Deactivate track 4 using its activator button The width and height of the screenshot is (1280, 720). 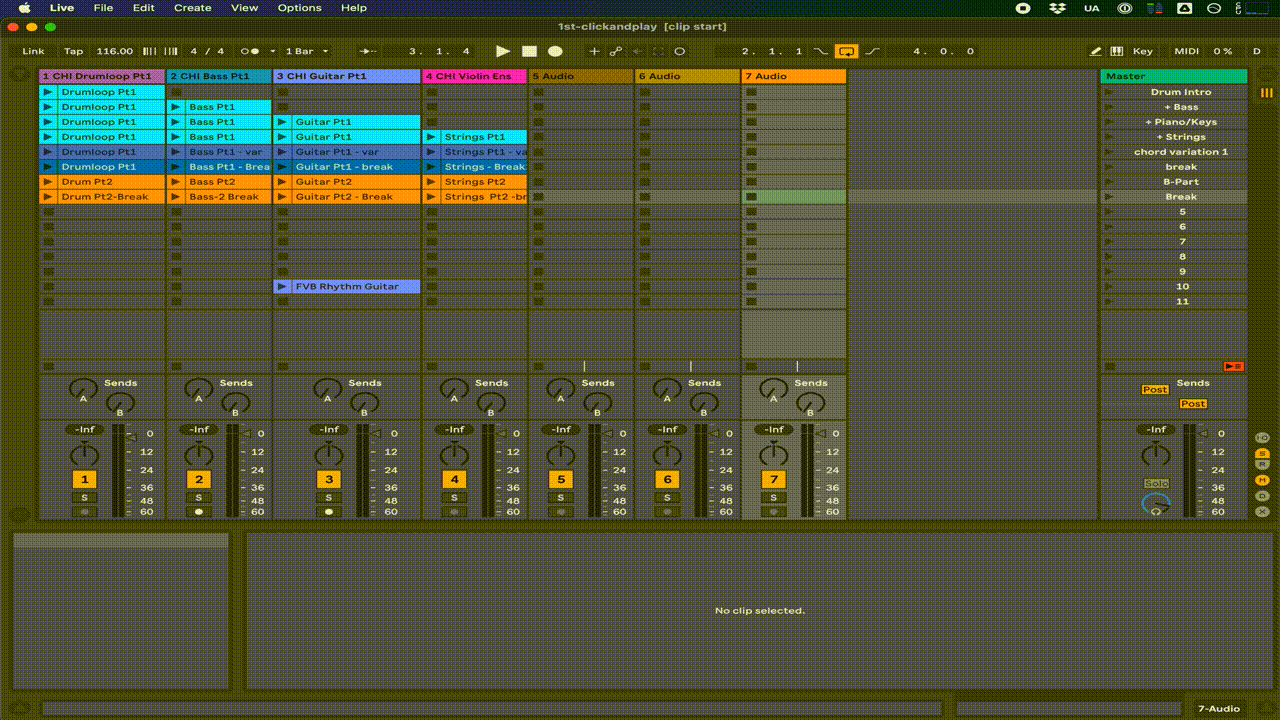point(454,479)
